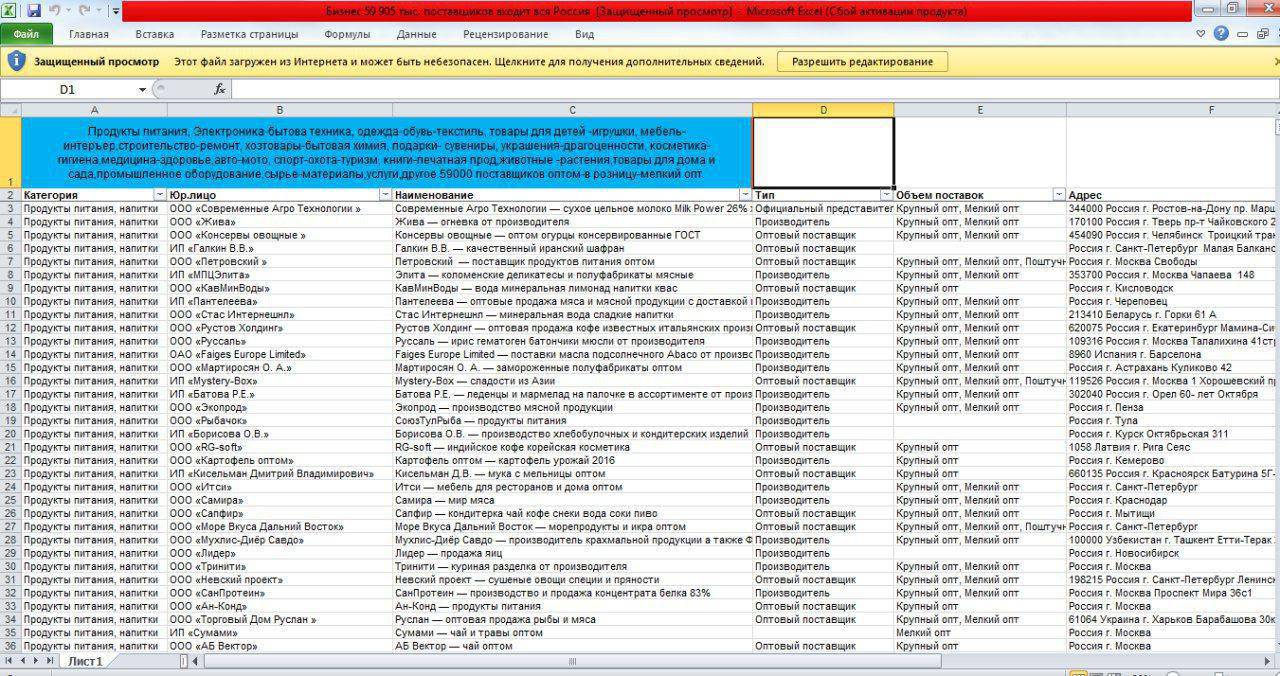This screenshot has height=676, width=1280.
Task: Click the Protected View shield icon
Action: pos(16,61)
